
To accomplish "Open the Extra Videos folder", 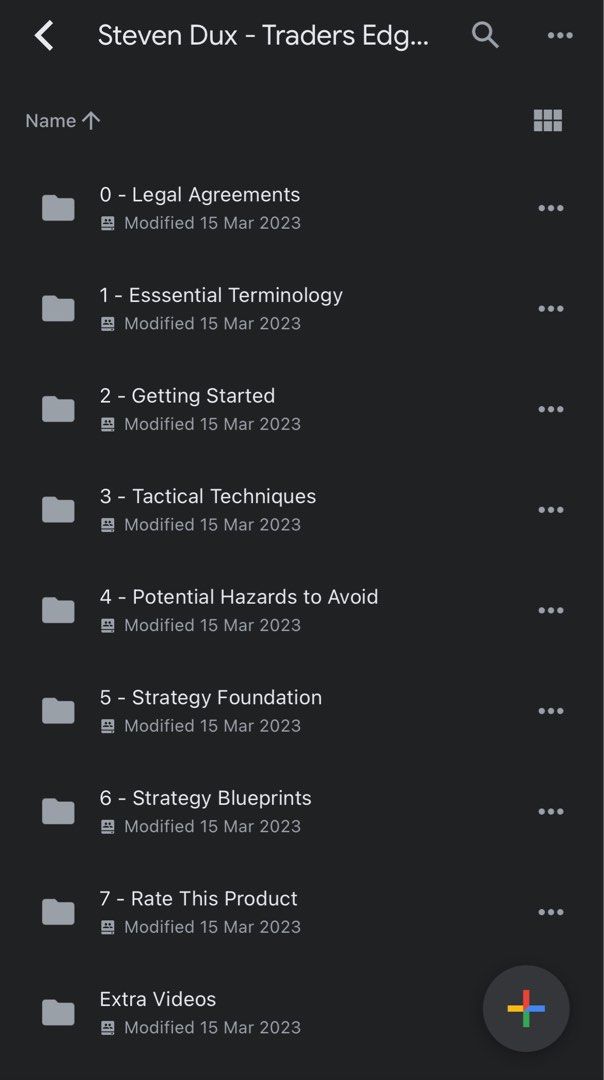I will tap(158, 1000).
